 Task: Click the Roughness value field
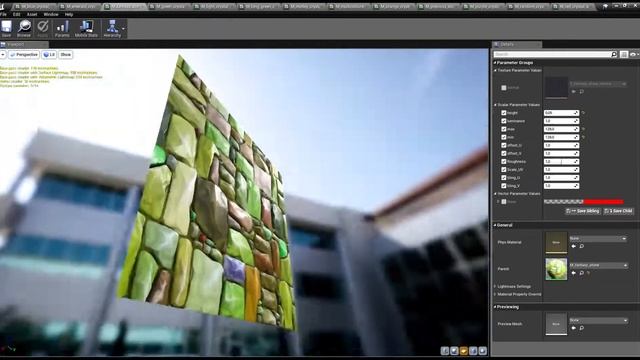pyautogui.click(x=561, y=162)
